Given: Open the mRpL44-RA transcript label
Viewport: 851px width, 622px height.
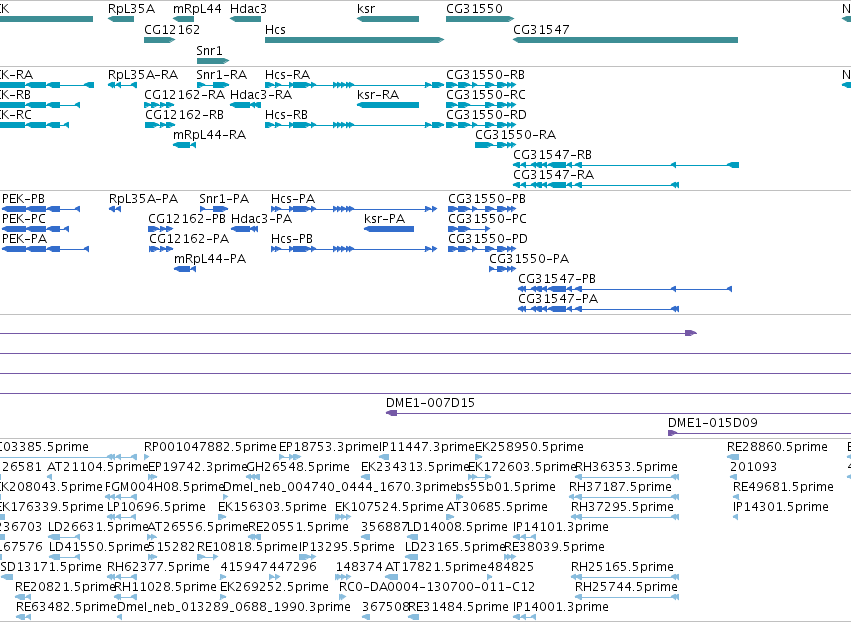Looking at the screenshot, I should pos(209,135).
